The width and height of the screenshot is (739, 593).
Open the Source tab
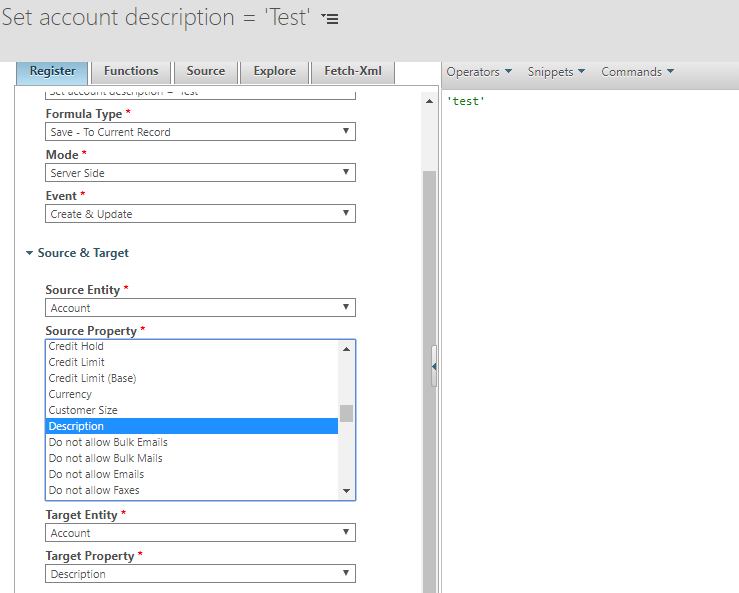tap(205, 72)
